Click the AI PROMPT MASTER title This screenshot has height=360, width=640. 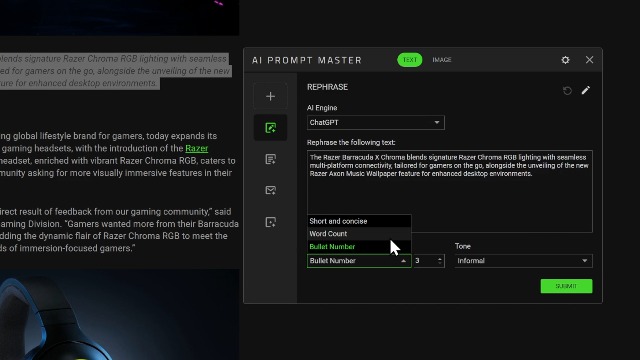click(x=307, y=60)
